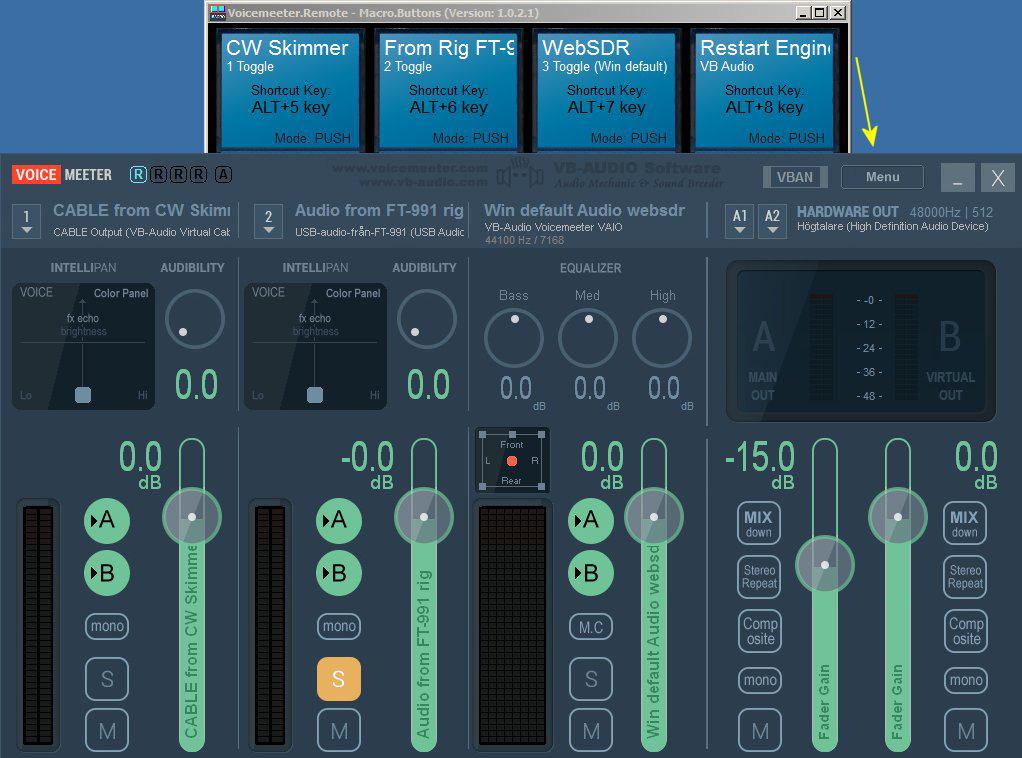The image size is (1022, 758).
Task: Route Win default Audio websdr strip to bus A
Action: click(x=591, y=520)
